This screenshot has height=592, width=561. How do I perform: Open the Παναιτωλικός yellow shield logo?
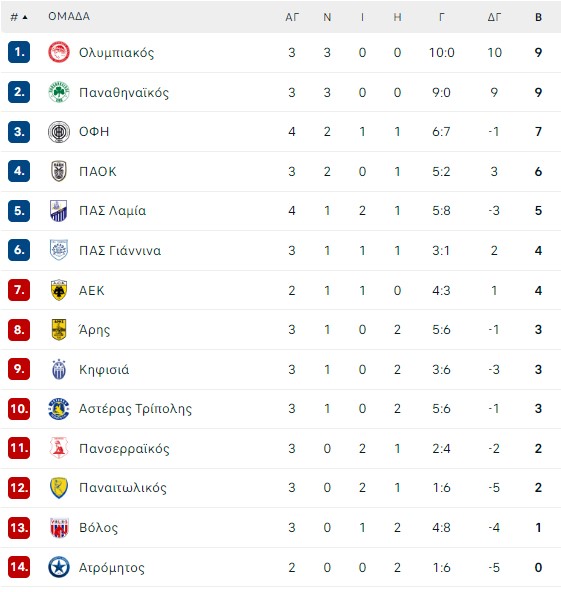[x=59, y=487]
